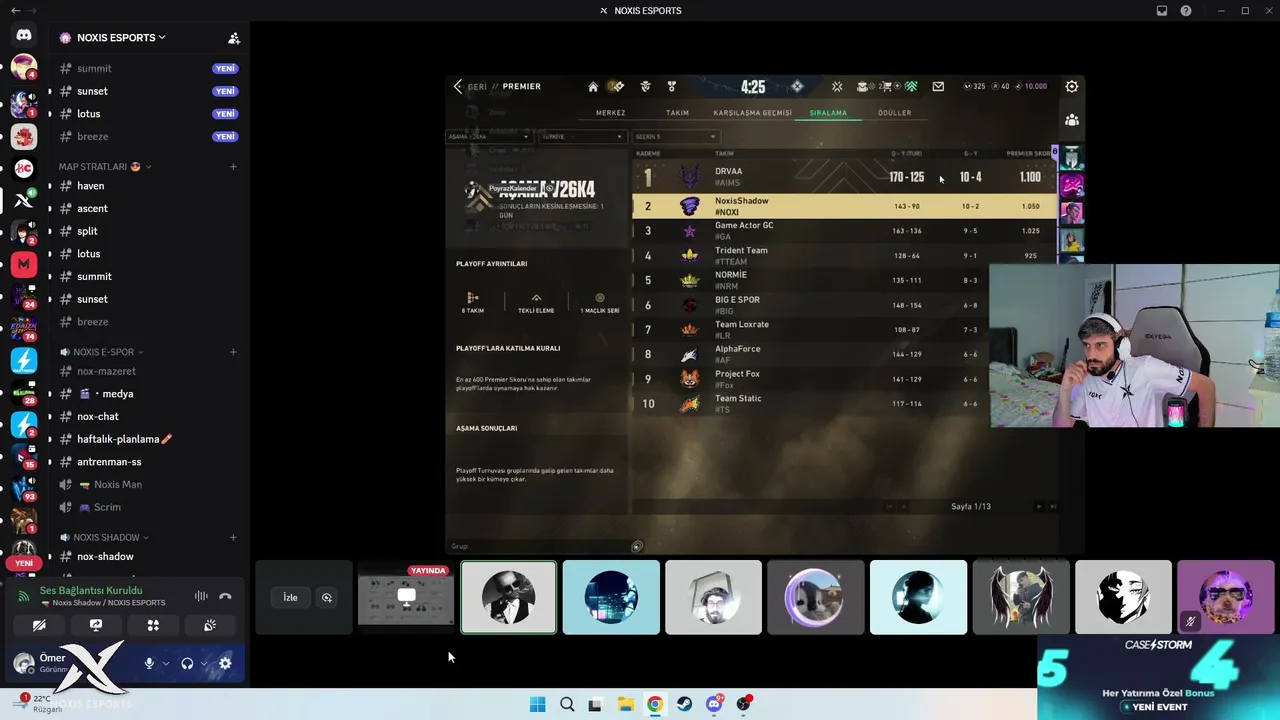The width and height of the screenshot is (1280, 720).
Task: Select the green-outlined speaking participant tile
Action: pyautogui.click(x=508, y=597)
